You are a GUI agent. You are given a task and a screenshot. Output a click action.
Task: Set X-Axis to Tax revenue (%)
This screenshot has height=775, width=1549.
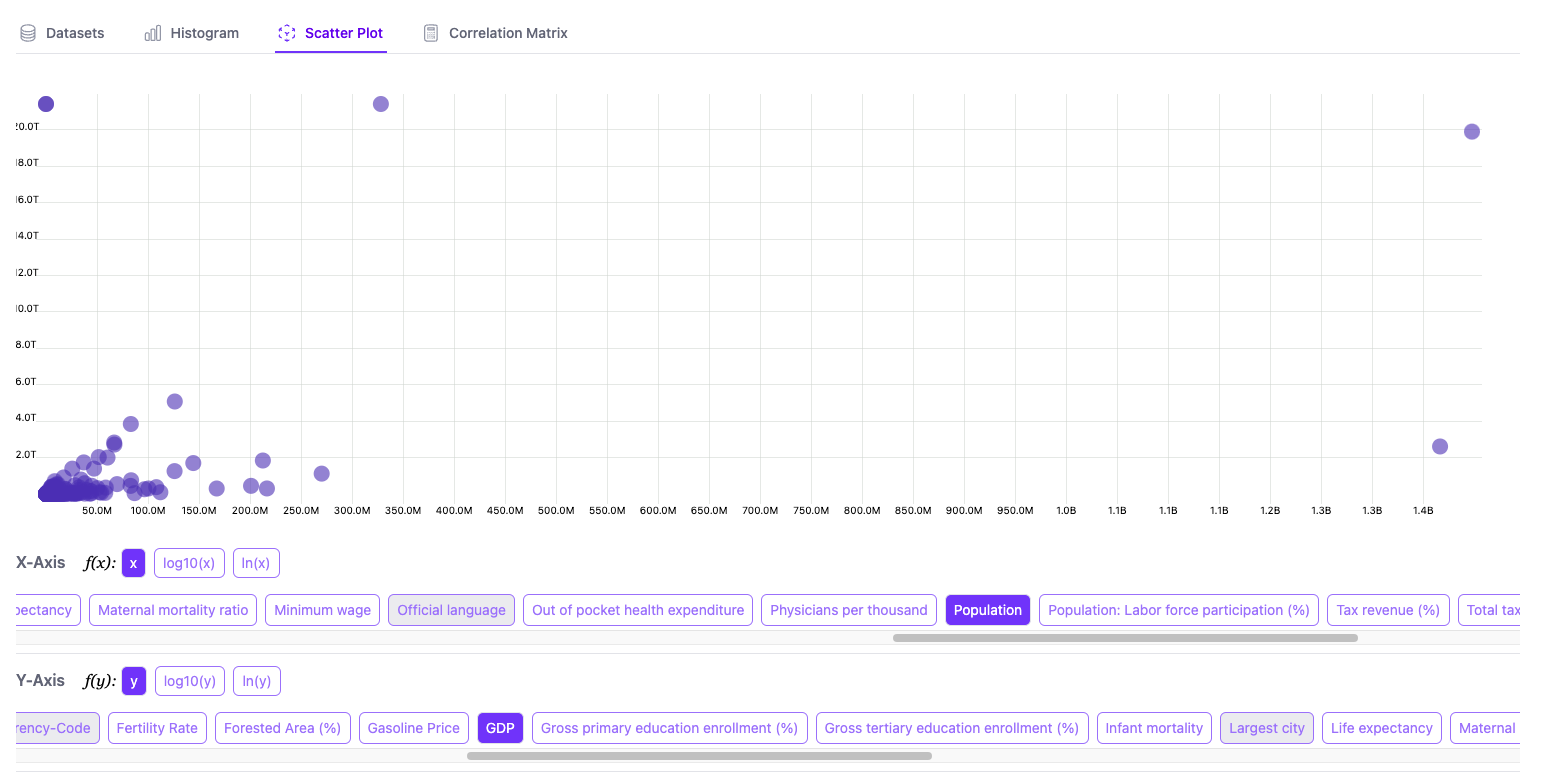[x=1388, y=610]
